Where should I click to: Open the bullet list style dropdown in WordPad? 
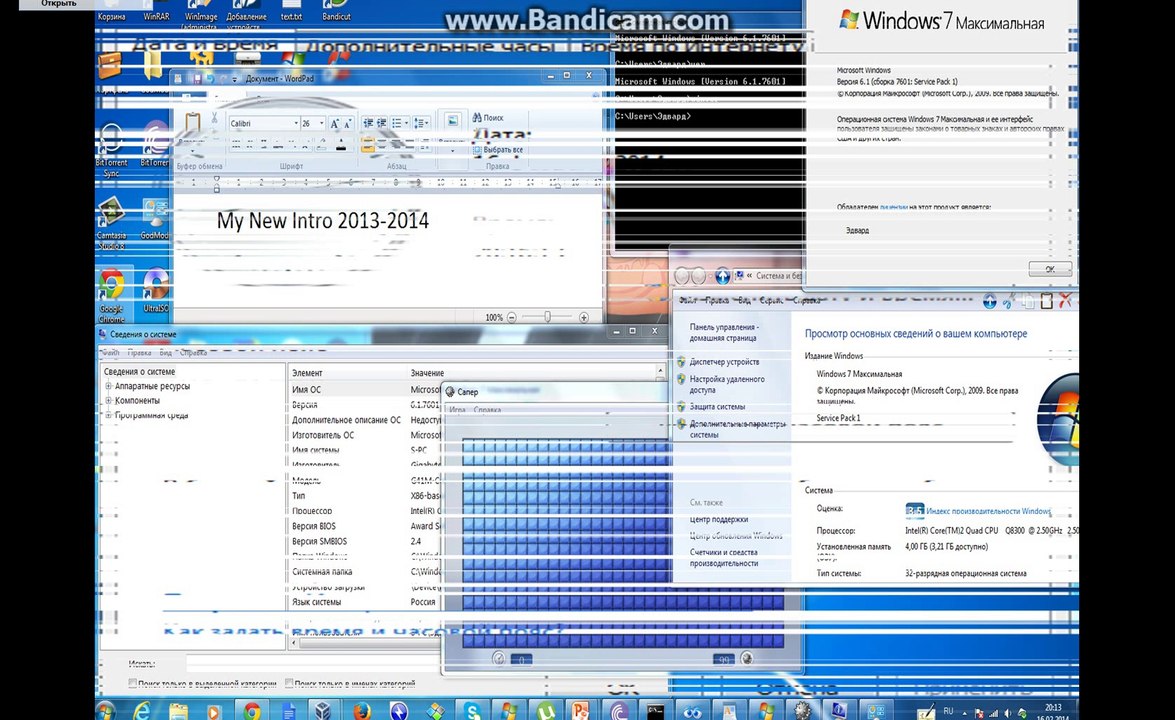(406, 123)
